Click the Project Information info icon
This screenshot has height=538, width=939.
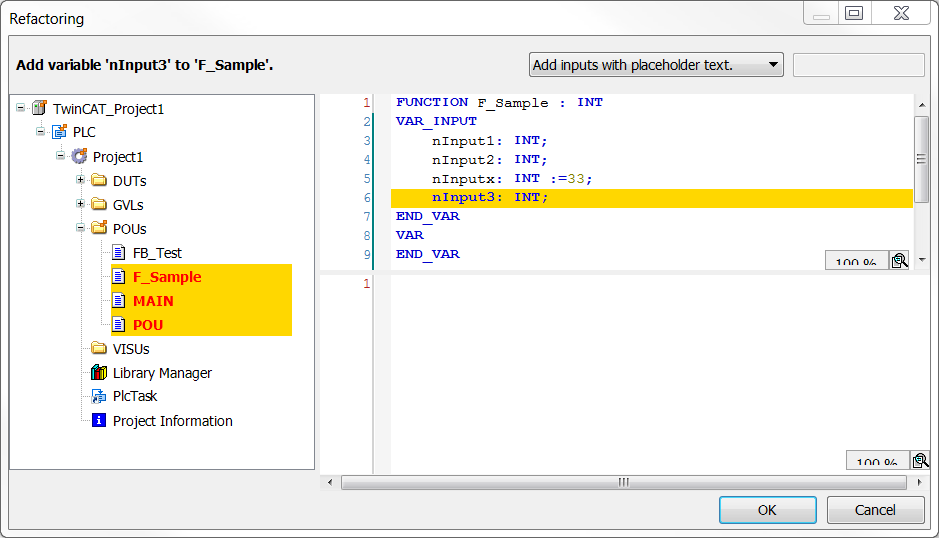[99, 420]
